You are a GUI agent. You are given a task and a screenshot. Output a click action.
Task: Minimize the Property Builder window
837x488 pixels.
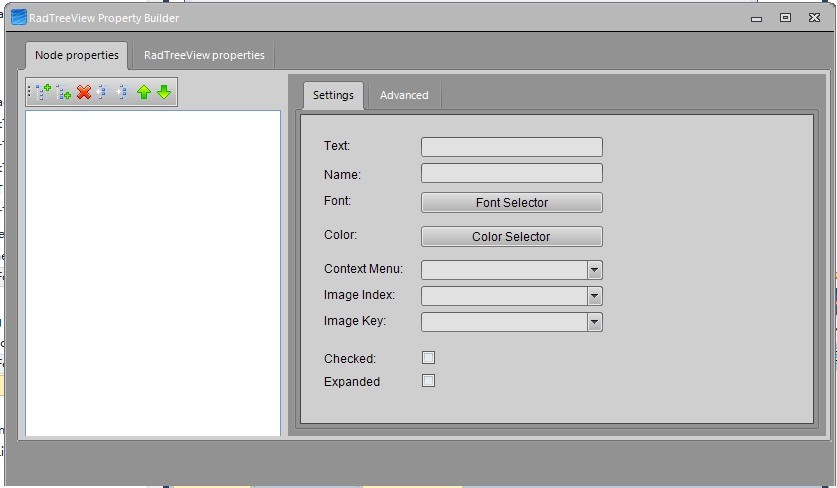click(x=756, y=18)
